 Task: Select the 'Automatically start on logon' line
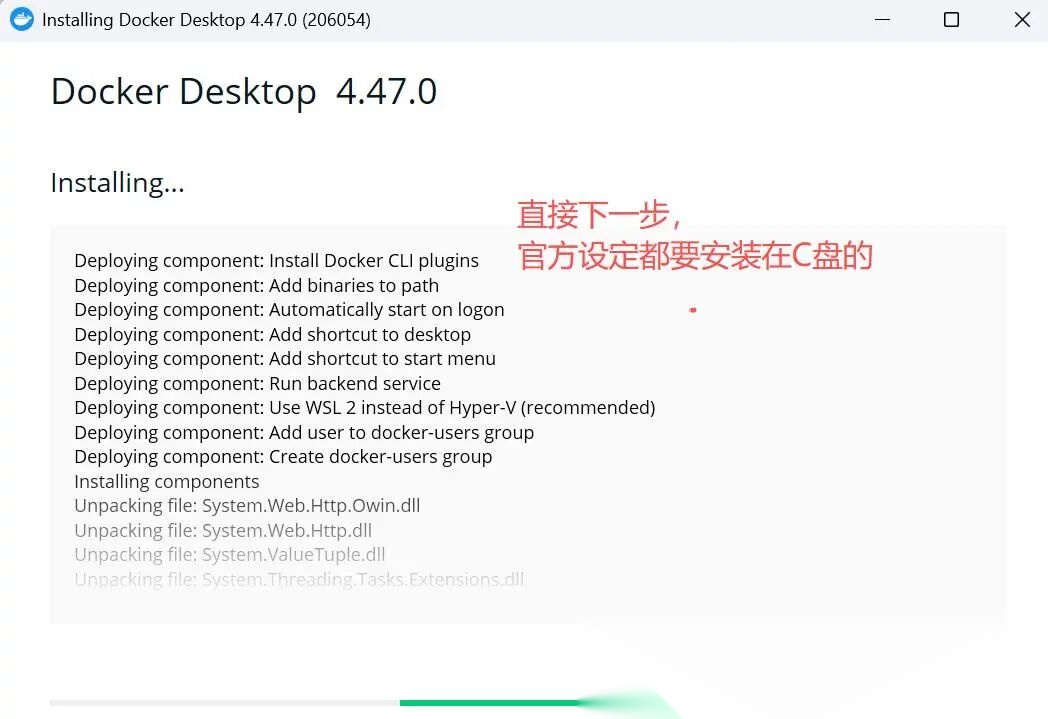pos(289,310)
